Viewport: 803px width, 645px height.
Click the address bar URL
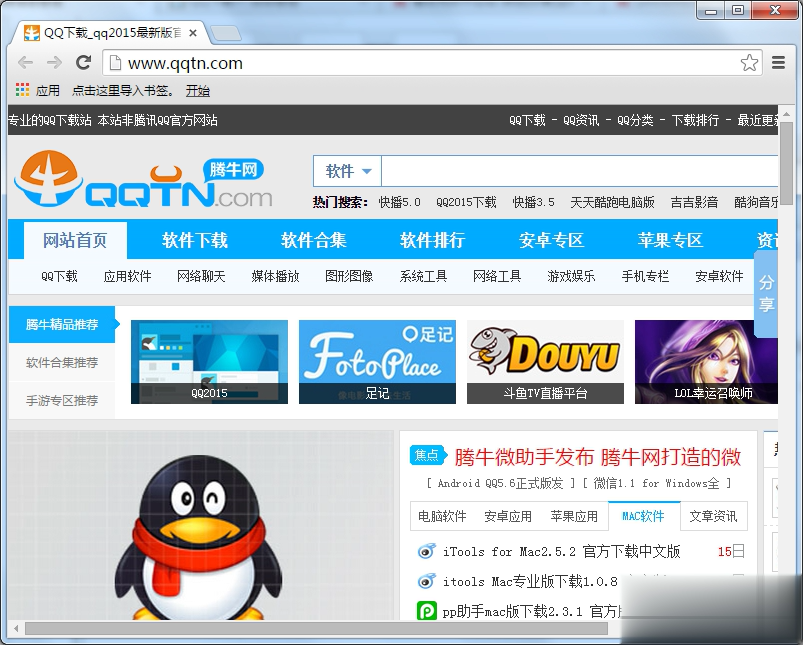pyautogui.click(x=185, y=63)
